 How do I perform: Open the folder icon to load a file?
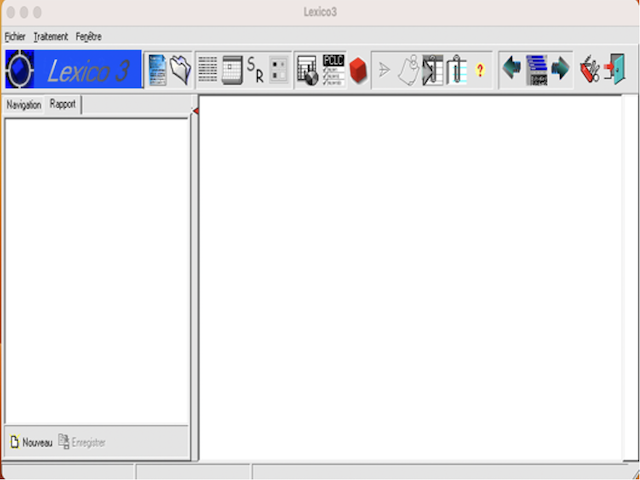(180, 70)
